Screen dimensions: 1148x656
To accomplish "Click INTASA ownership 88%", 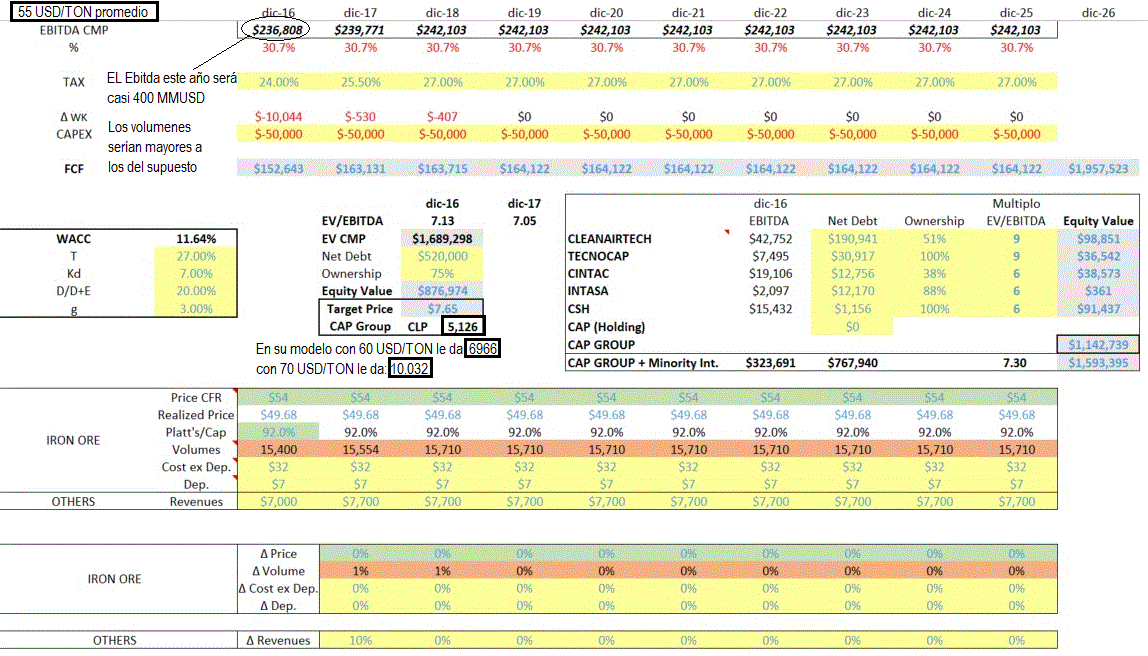I will coord(934,291).
